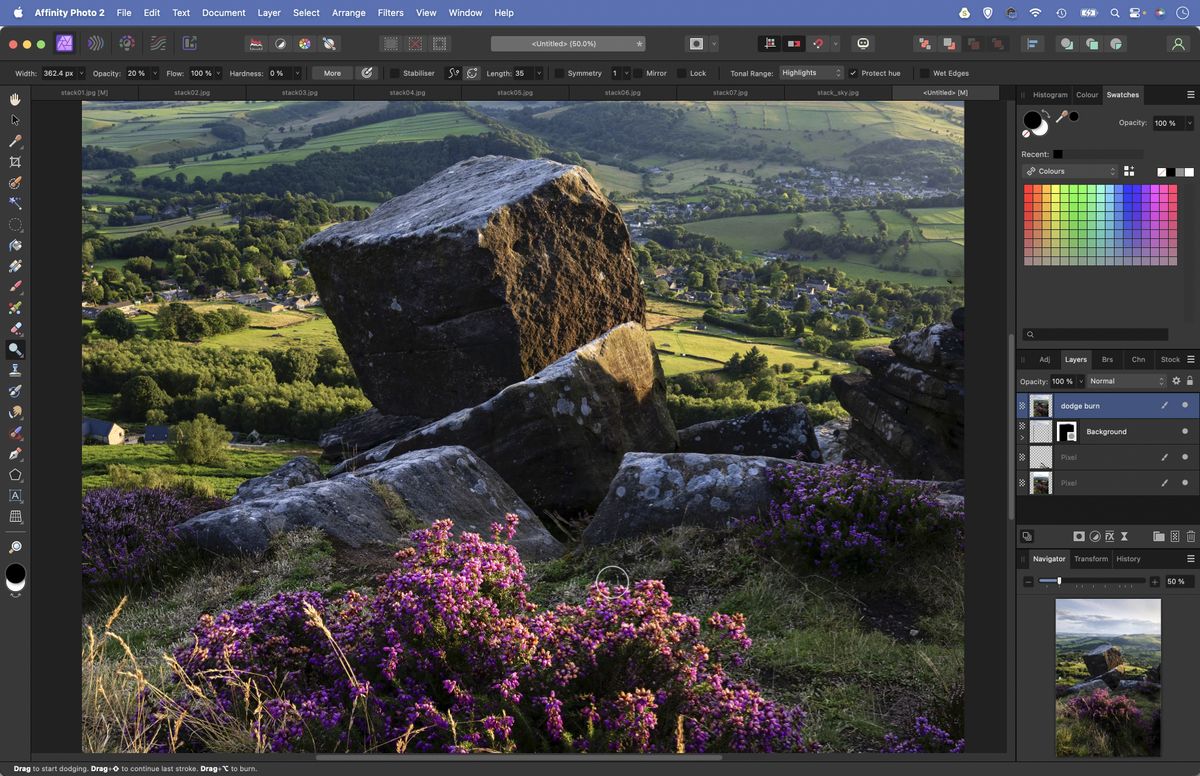Click the mask layer icon below the Layers panel
This screenshot has width=1200, height=776.
pos(1080,537)
